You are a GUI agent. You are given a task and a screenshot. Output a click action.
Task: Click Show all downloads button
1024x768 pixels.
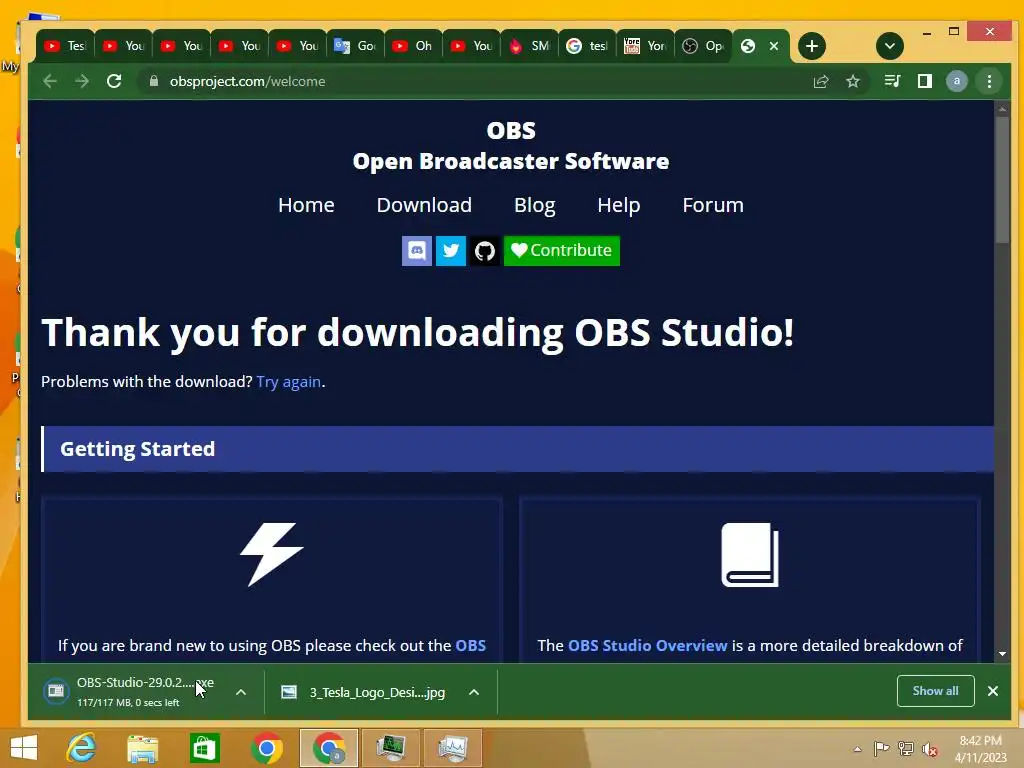click(x=935, y=691)
